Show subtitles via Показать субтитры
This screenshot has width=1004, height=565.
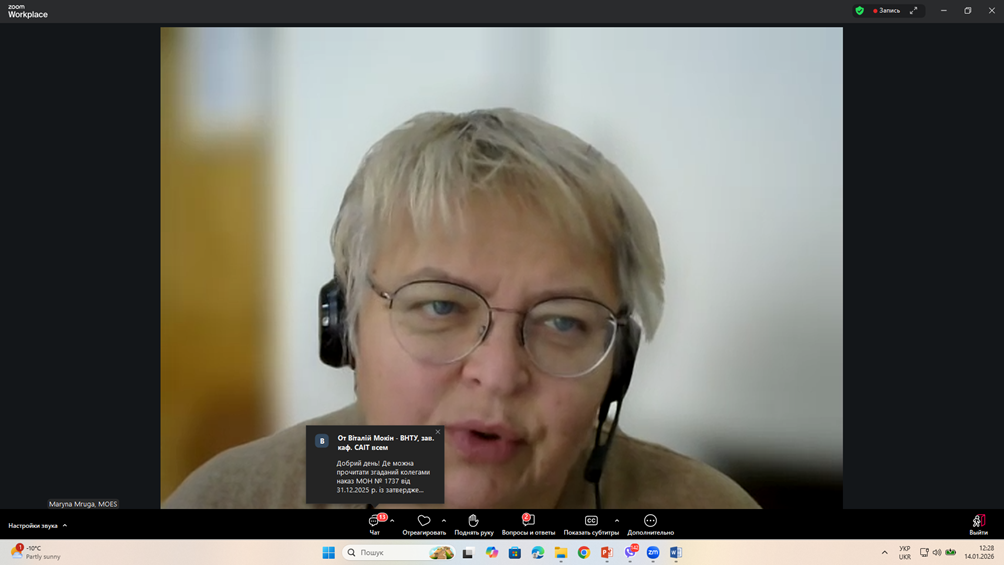click(591, 525)
